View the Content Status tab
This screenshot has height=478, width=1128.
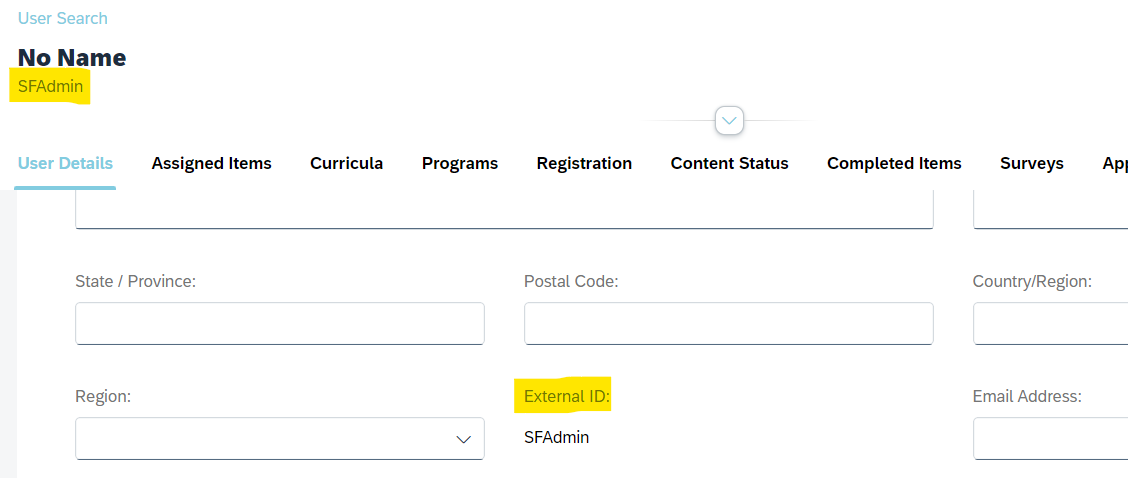(x=729, y=163)
